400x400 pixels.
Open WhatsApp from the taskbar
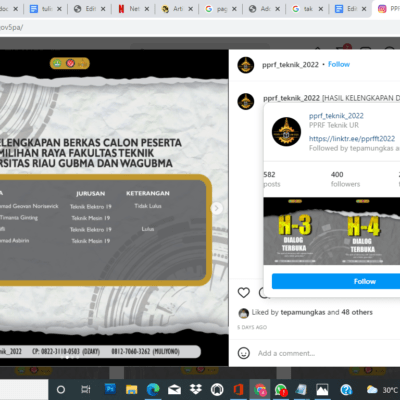pyautogui.click(x=281, y=389)
